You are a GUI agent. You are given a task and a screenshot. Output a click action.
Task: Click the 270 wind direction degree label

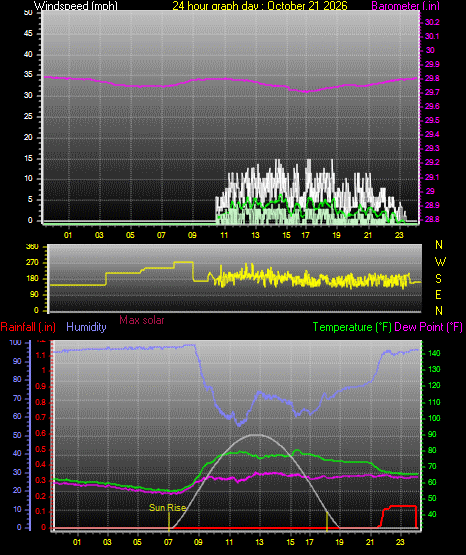32,263
